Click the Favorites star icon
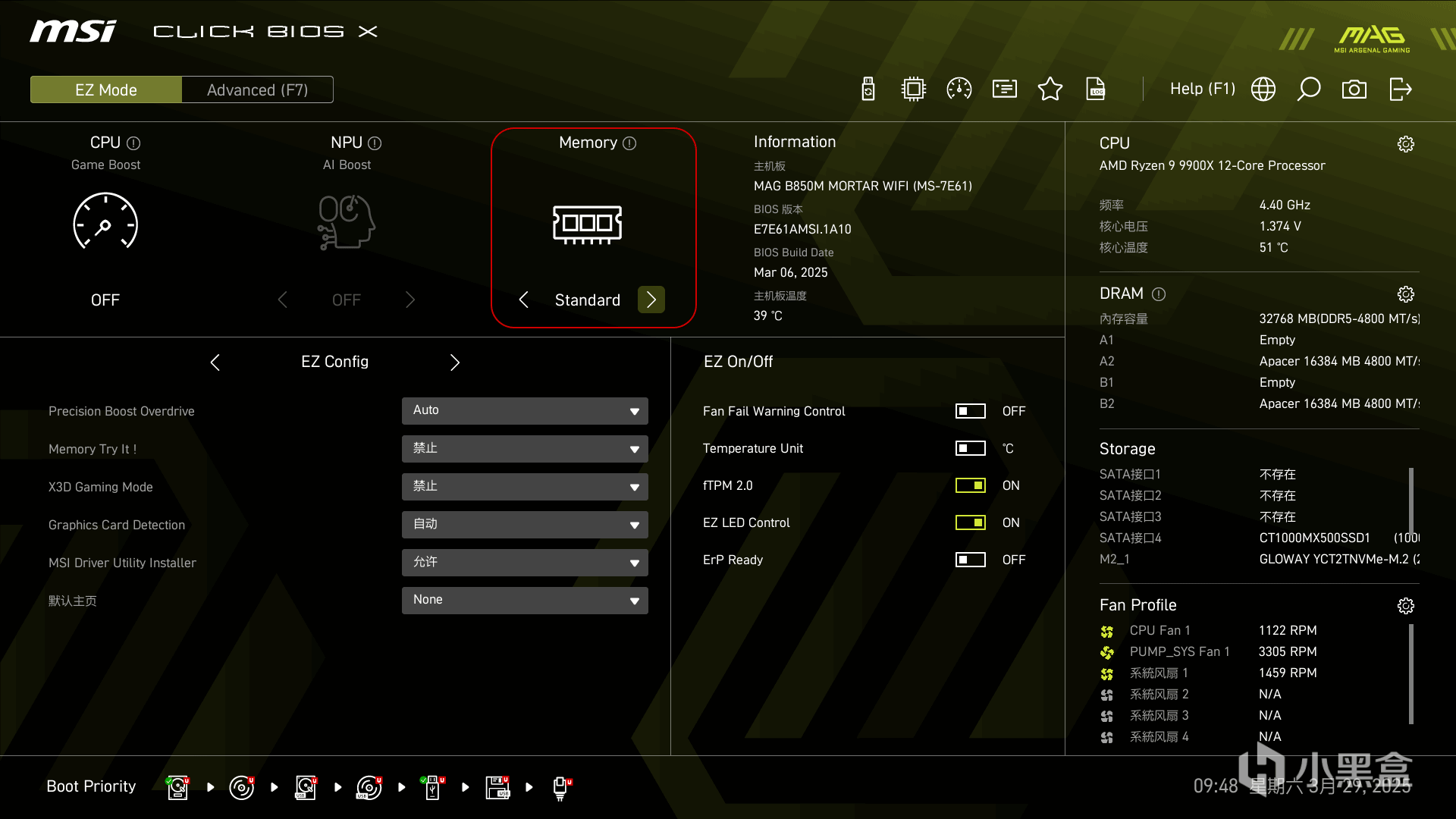The image size is (1456, 819). tap(1050, 89)
